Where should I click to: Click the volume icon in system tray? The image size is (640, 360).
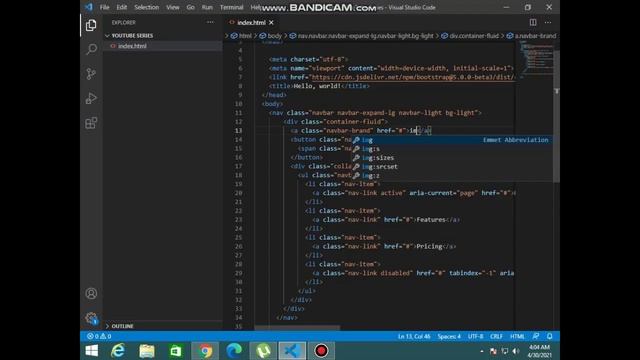tap(516, 351)
